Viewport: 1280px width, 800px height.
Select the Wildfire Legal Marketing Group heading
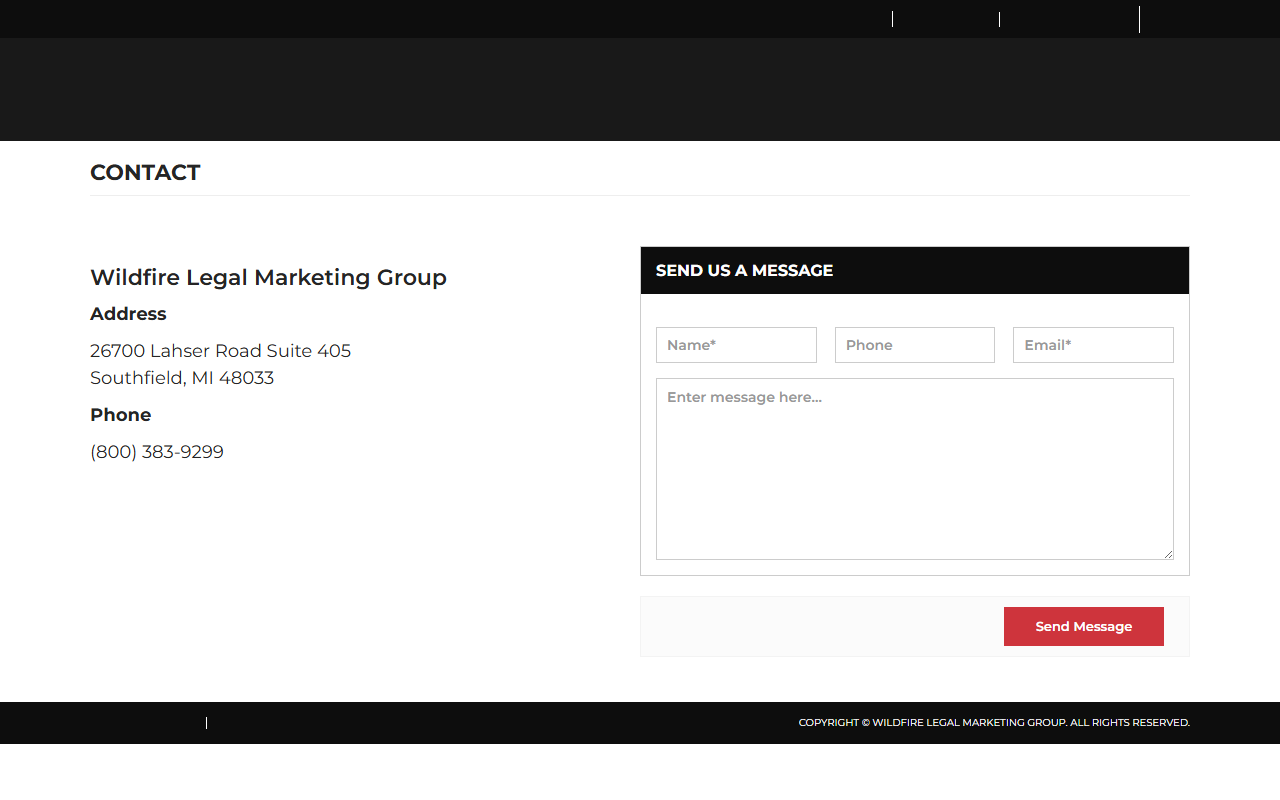point(268,278)
